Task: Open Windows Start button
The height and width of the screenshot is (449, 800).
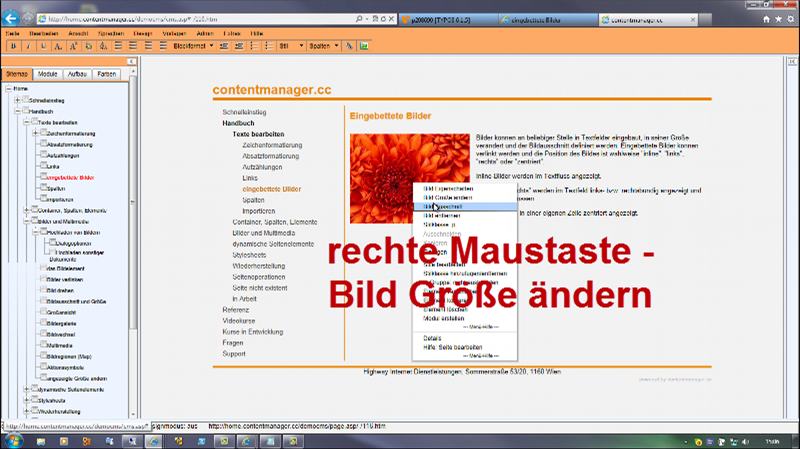Action: click(x=13, y=441)
